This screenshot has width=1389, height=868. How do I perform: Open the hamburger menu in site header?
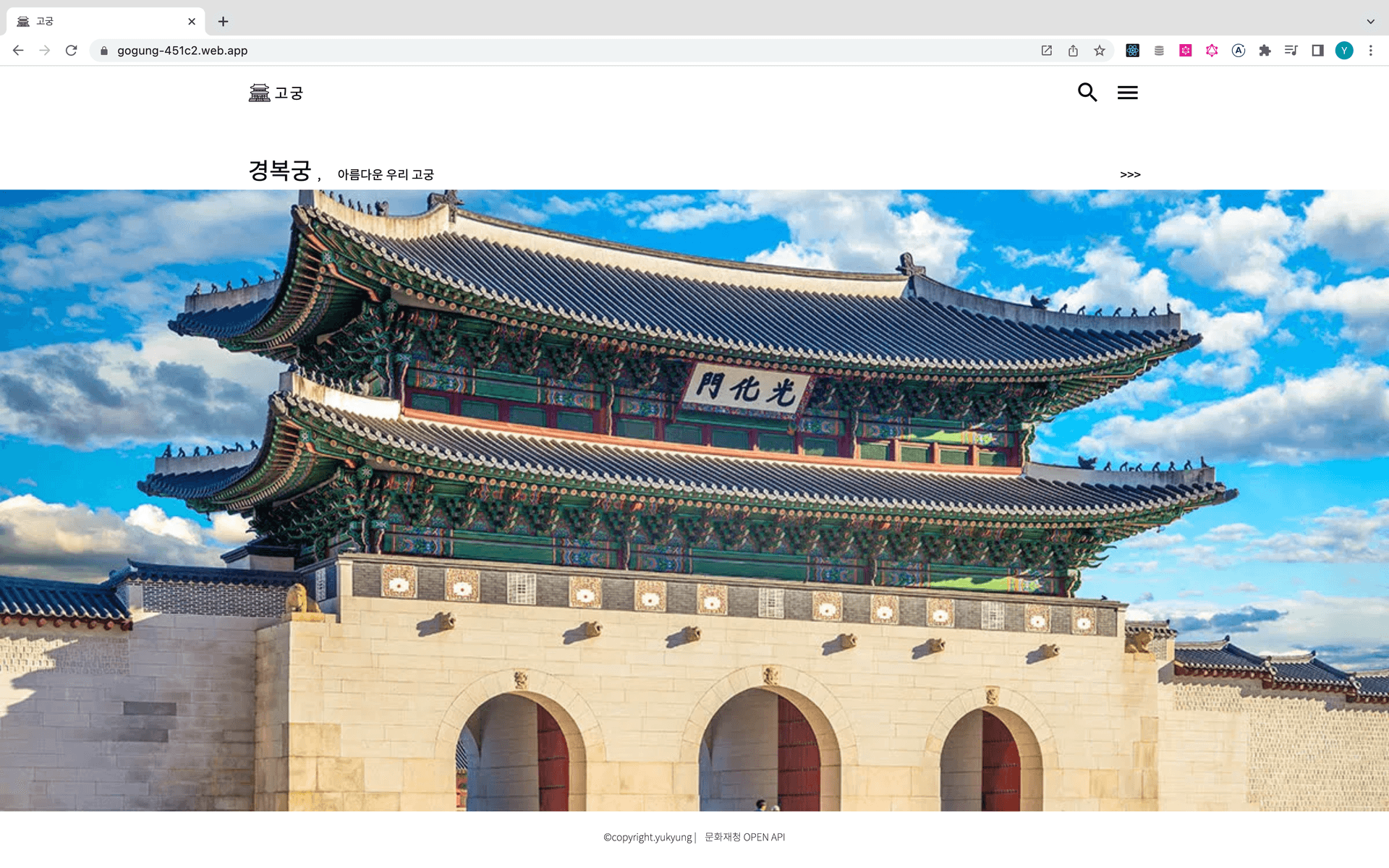coord(1127,93)
